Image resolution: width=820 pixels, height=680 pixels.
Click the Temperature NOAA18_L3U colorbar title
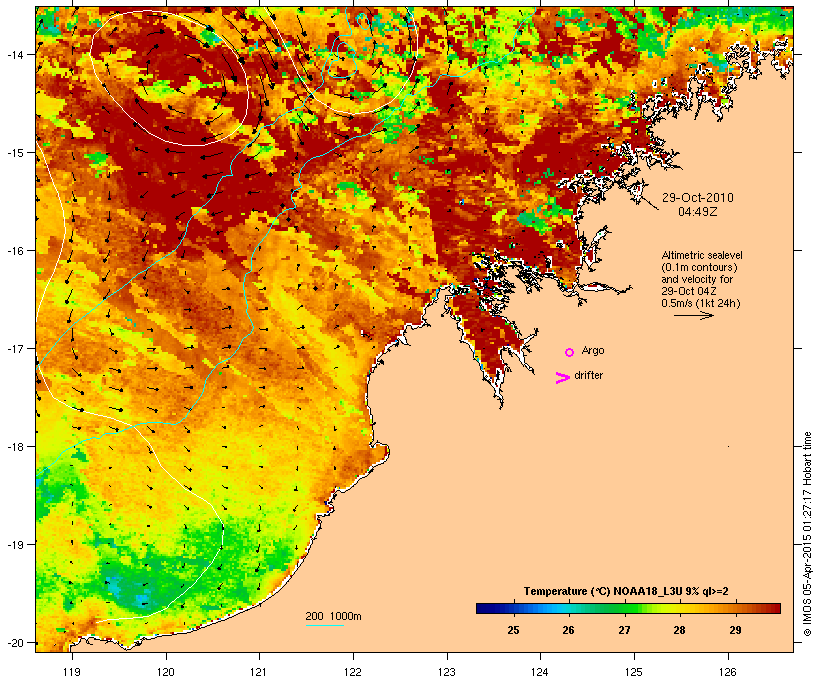pos(626,591)
